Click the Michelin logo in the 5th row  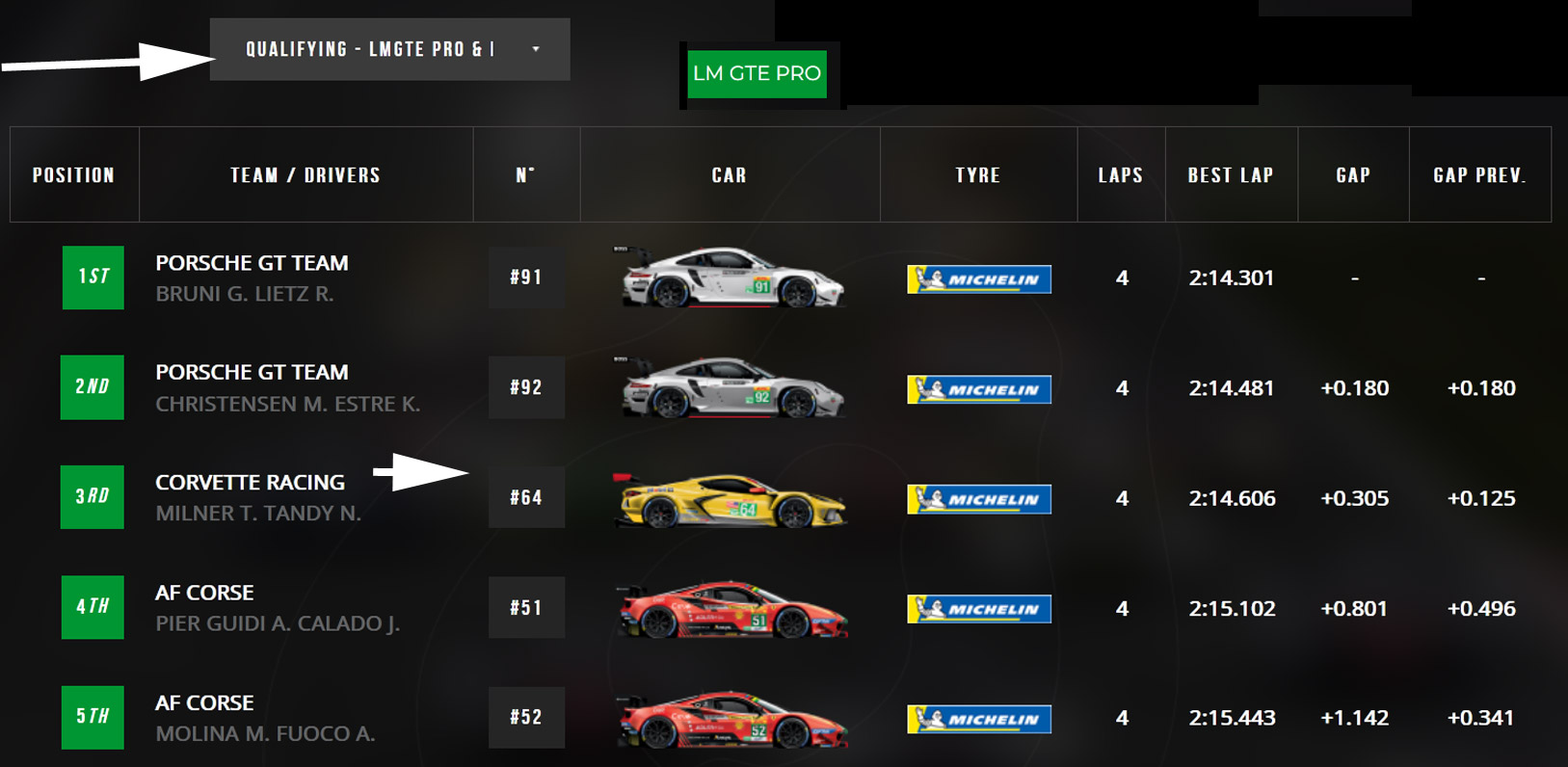pyautogui.click(x=978, y=719)
